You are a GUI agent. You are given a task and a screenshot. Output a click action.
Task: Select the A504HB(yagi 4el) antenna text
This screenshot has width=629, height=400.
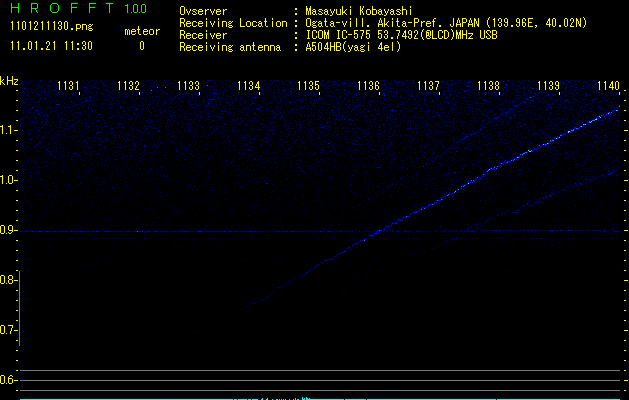click(353, 47)
